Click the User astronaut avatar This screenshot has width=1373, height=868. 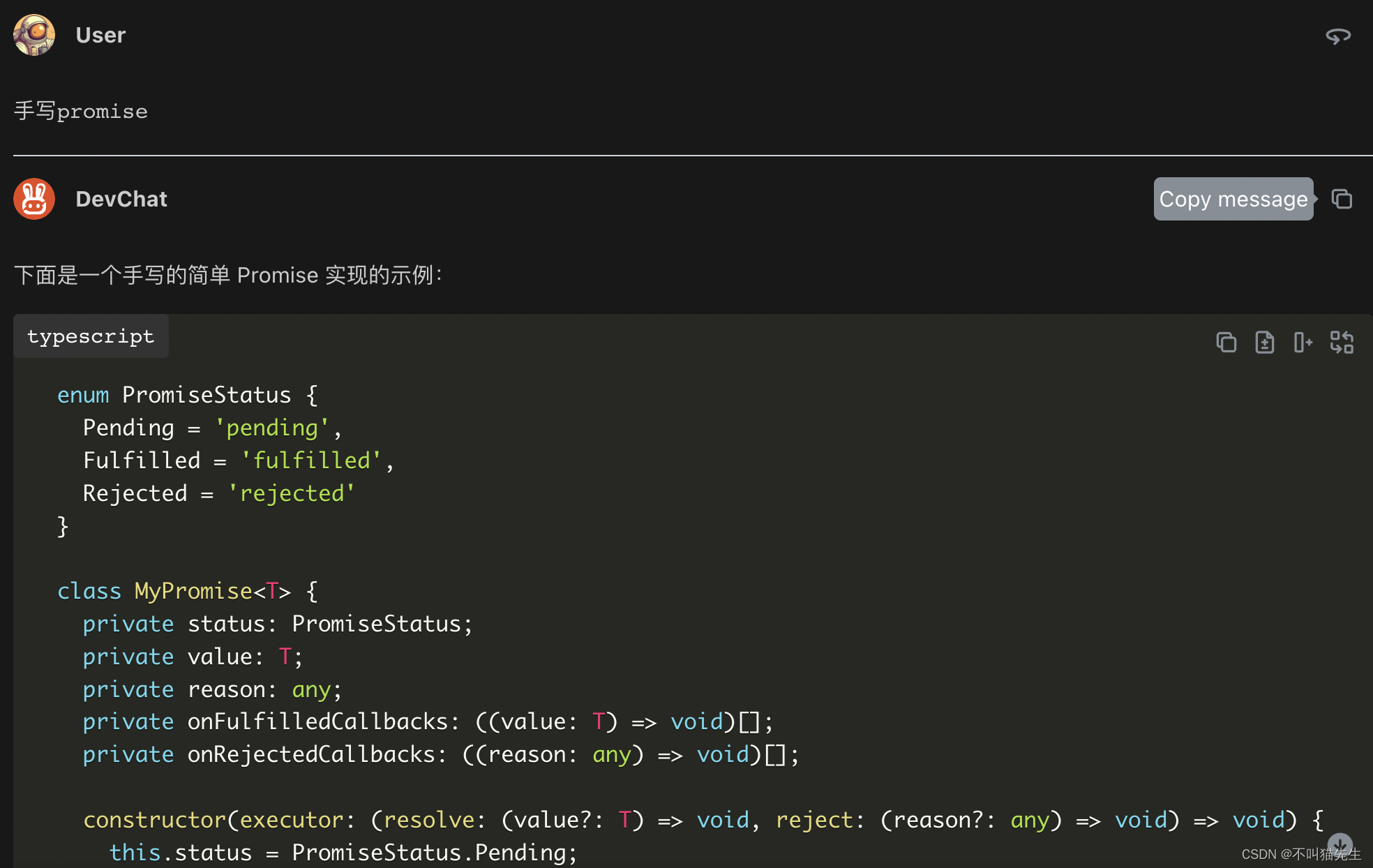coord(34,35)
